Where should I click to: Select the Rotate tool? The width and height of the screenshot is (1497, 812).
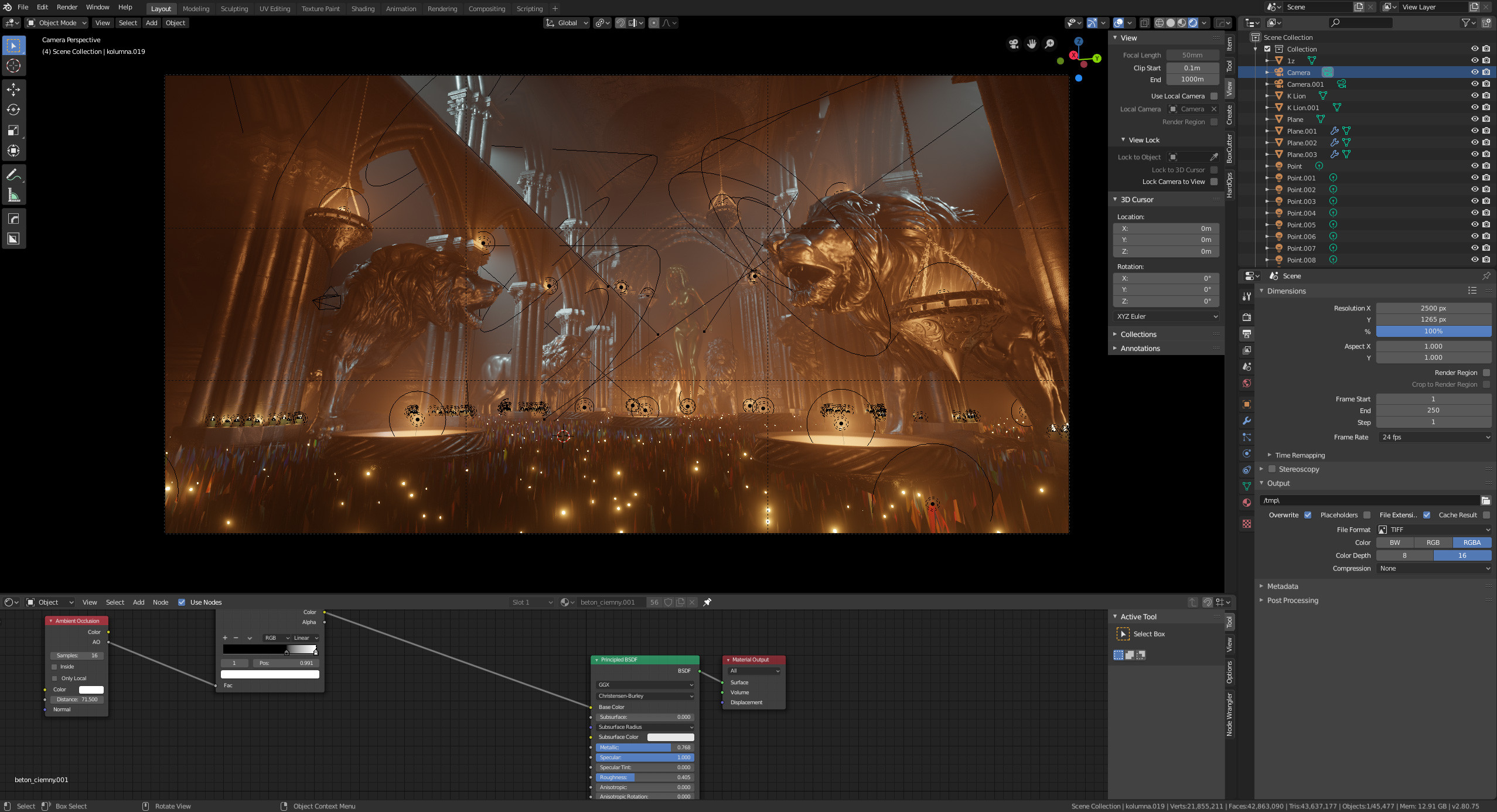pyautogui.click(x=13, y=110)
